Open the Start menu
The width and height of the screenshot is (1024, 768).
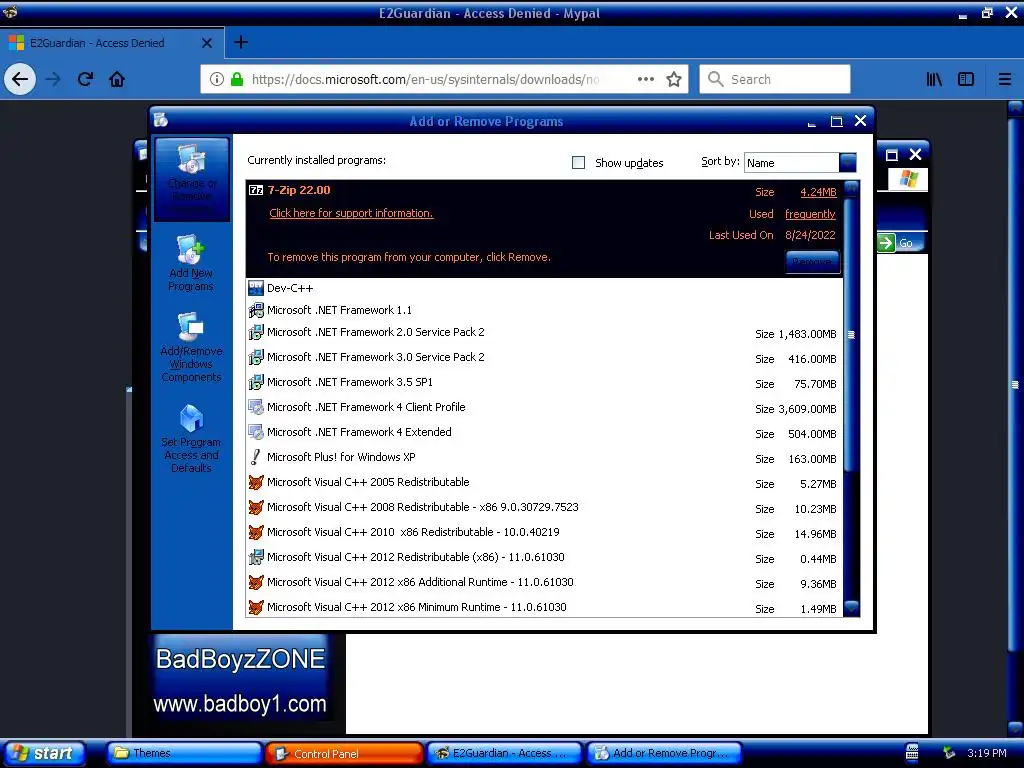pyautogui.click(x=43, y=753)
